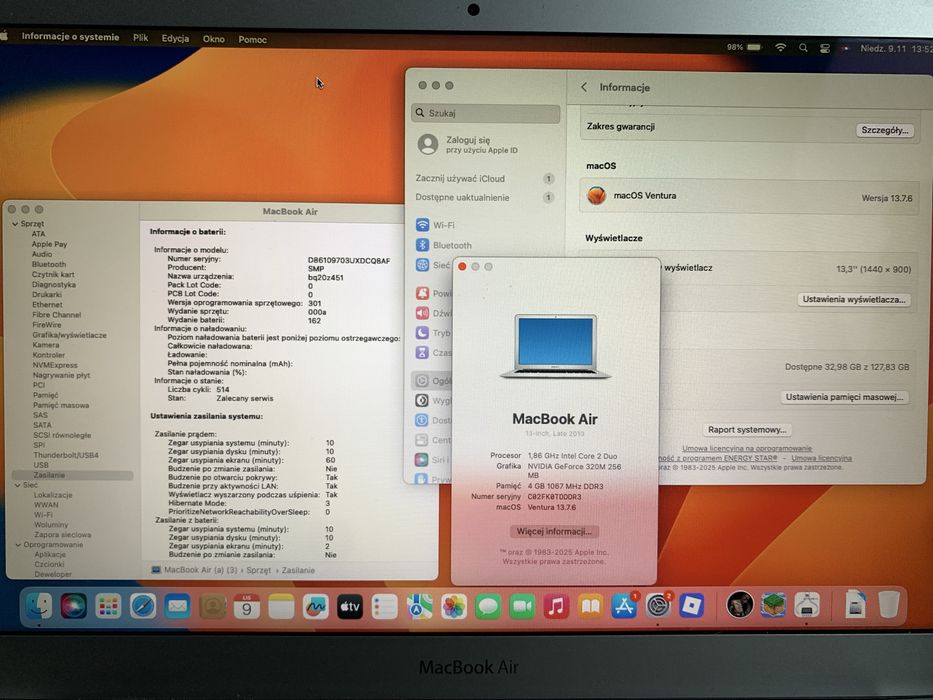Screen dimensions: 933x700
Task: Open Photos from the Dock
Action: point(453,607)
